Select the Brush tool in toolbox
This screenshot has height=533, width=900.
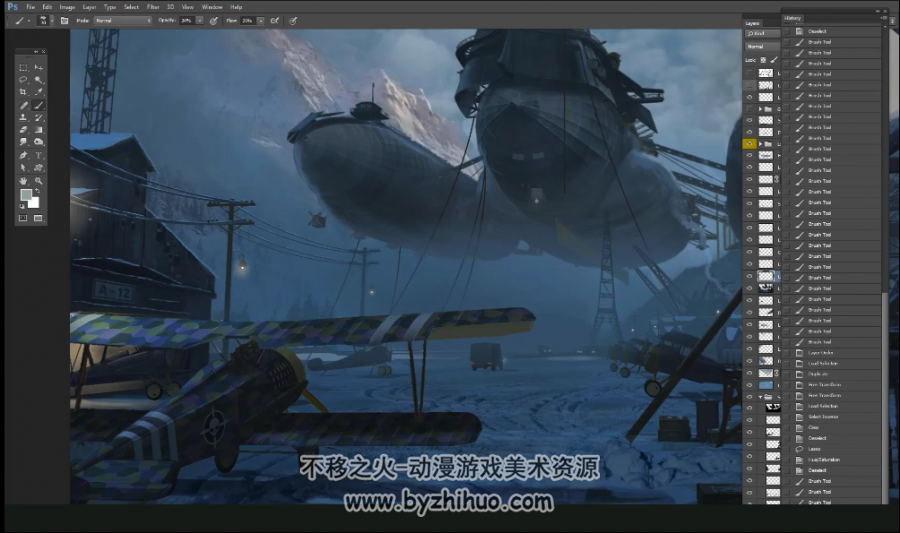pos(38,106)
